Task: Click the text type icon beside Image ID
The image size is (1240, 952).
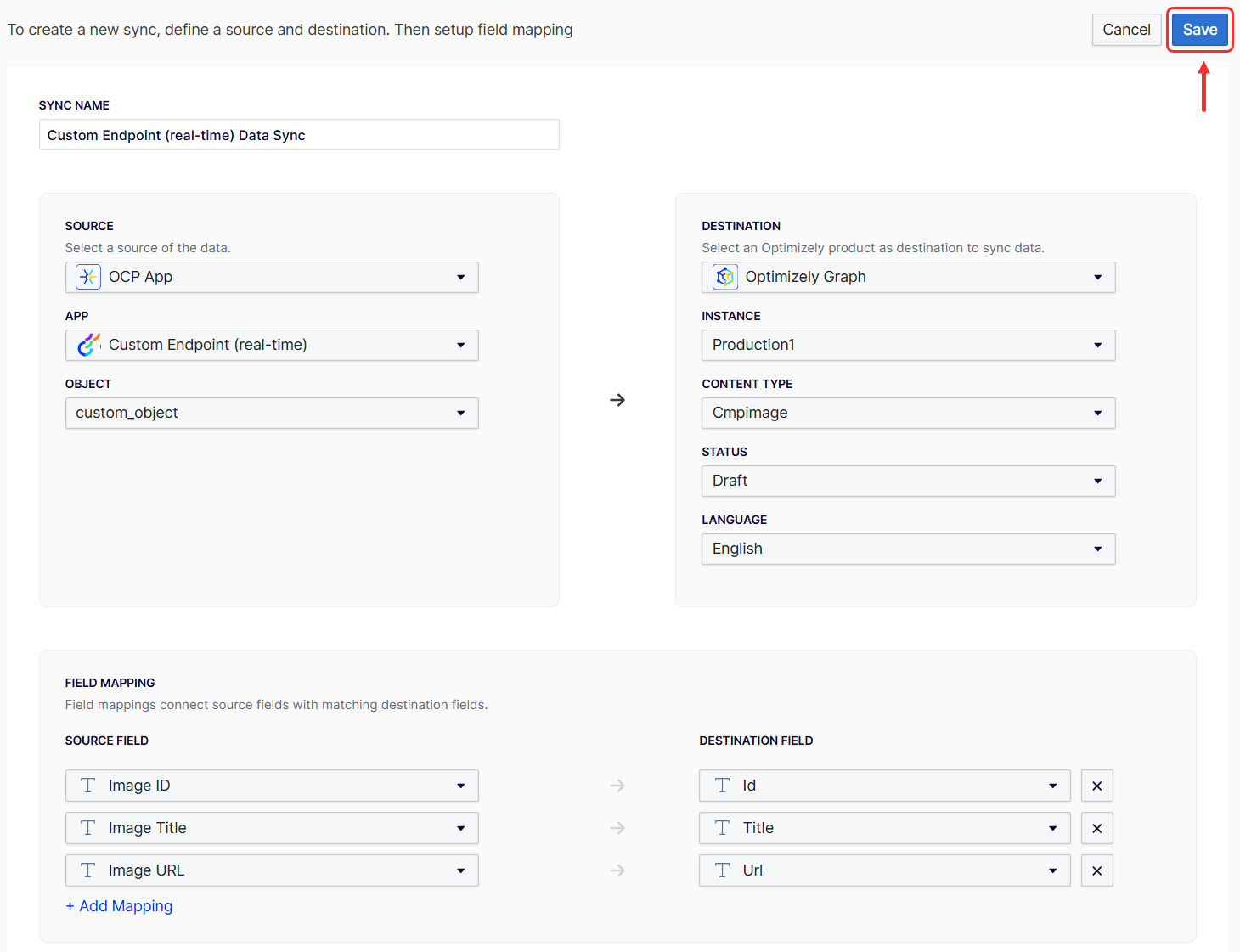Action: (x=88, y=786)
